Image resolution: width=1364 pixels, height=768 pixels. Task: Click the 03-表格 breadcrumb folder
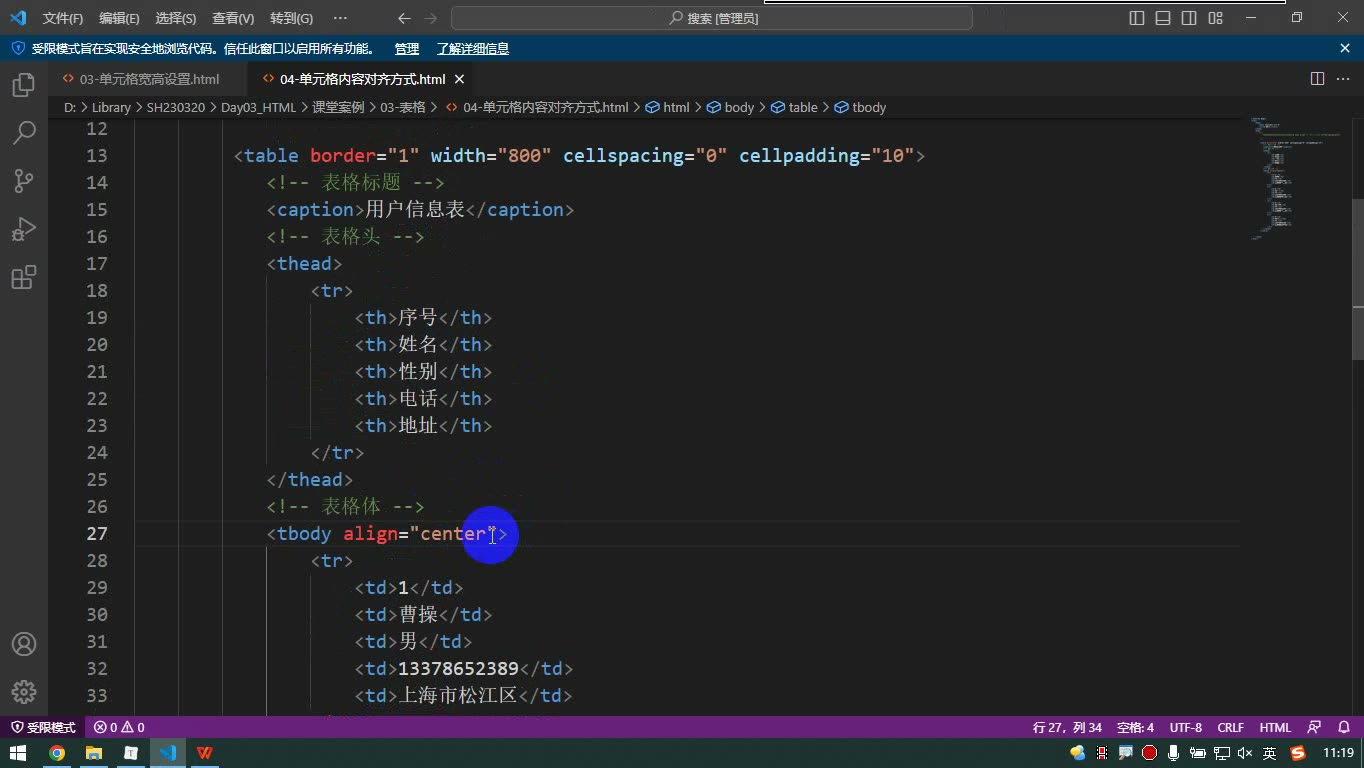click(x=403, y=107)
